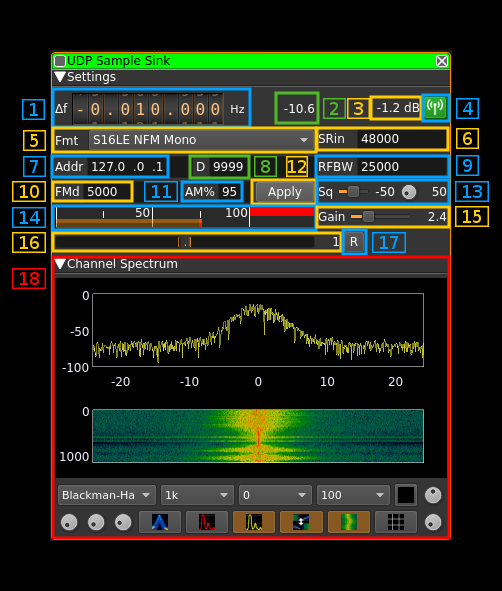Toggle the red max hold spectrum icon
Image resolution: width=502 pixels, height=591 pixels.
pos(207,522)
